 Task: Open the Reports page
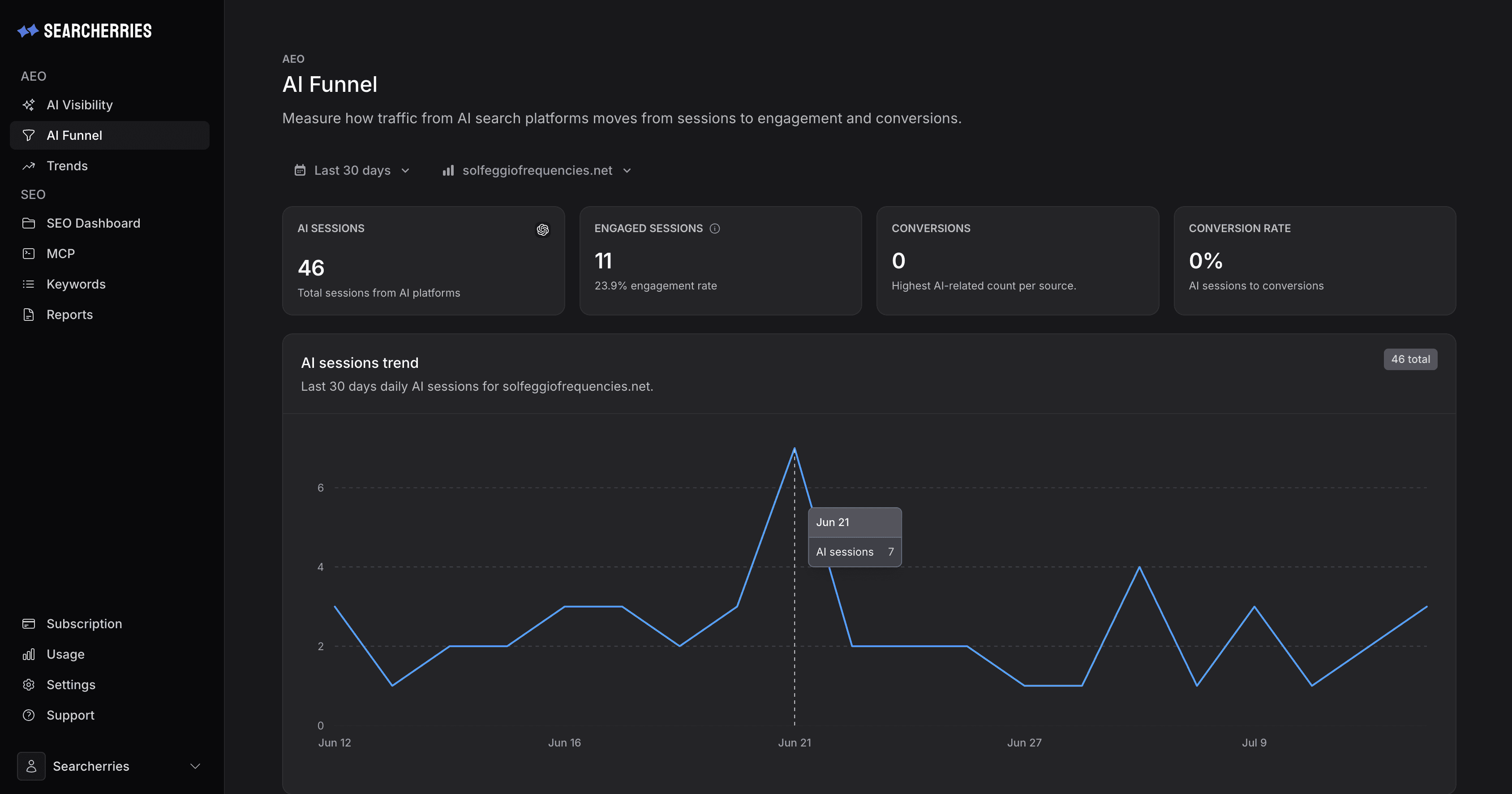109,315
